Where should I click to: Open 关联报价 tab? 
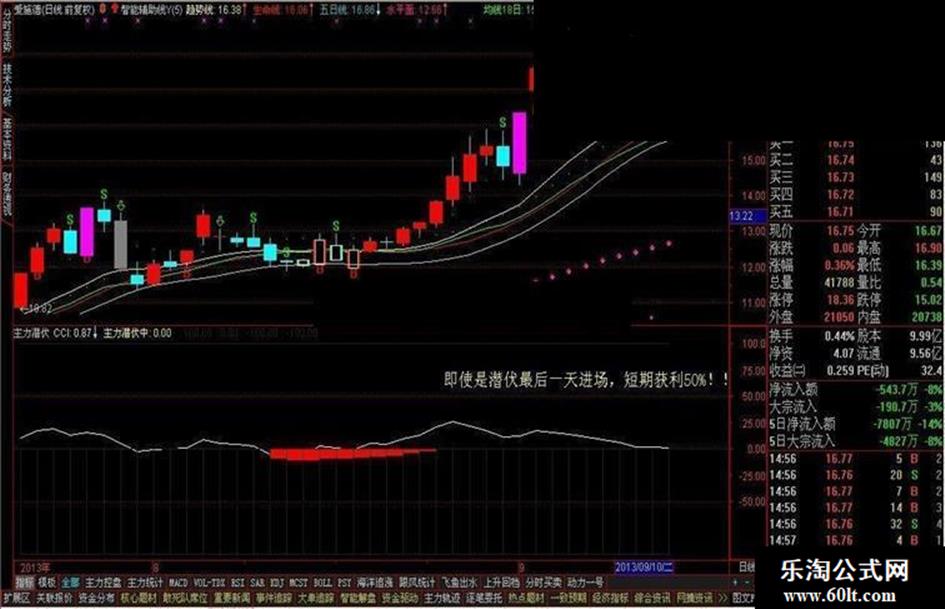54,598
